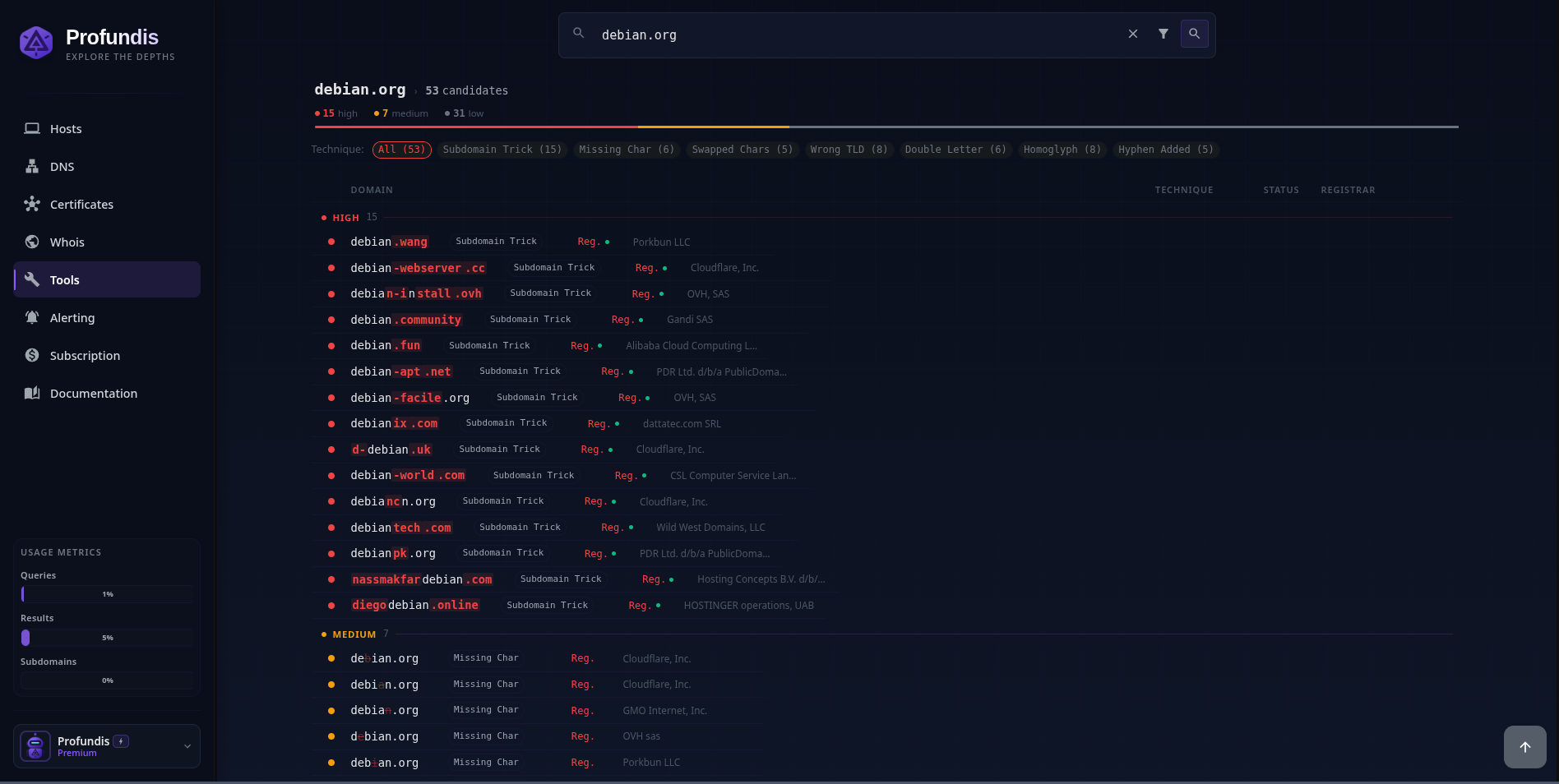Image resolution: width=1559 pixels, height=784 pixels.
Task: Open the Subscription dollar icon
Action: pyautogui.click(x=32, y=355)
